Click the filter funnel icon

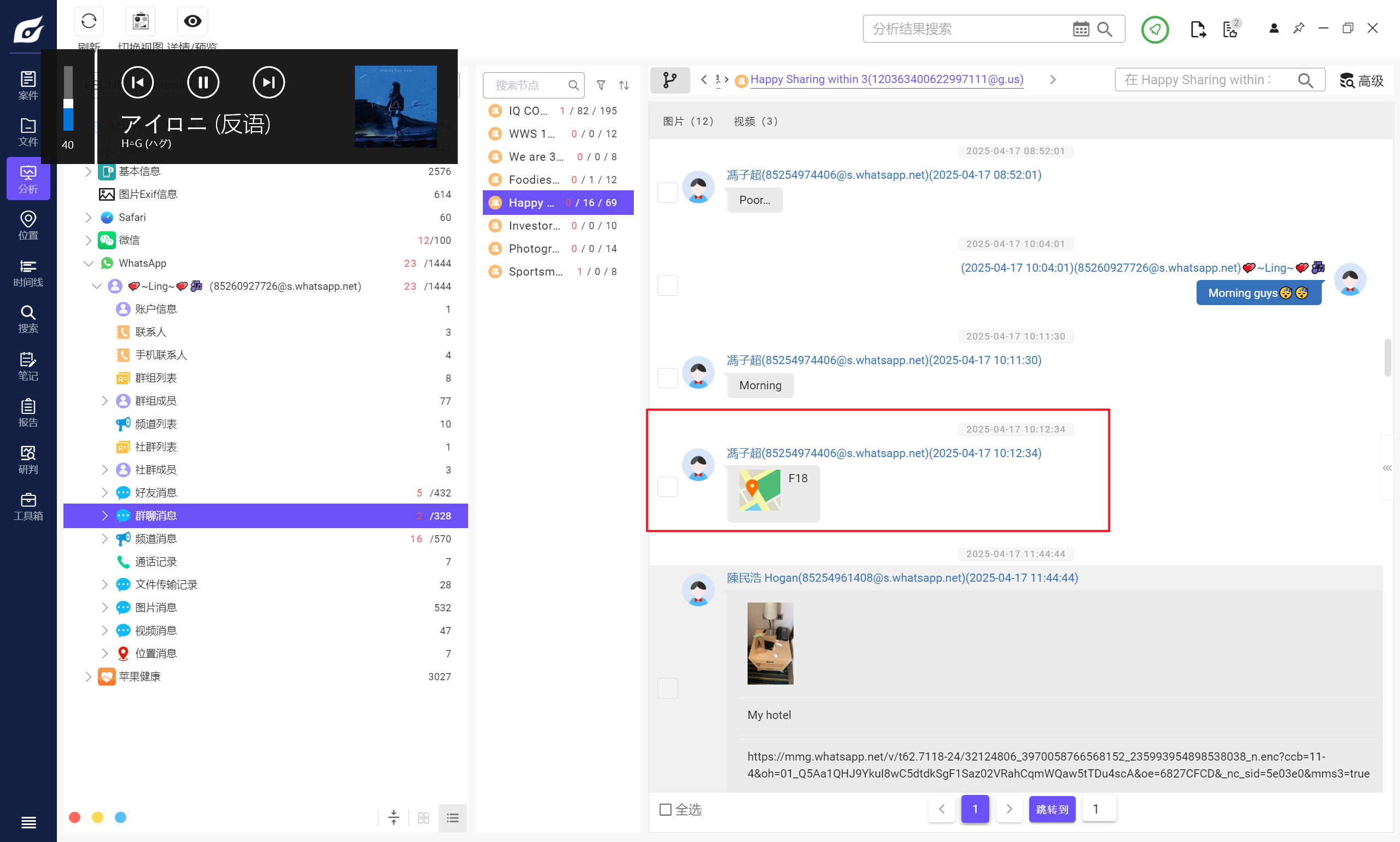click(600, 85)
